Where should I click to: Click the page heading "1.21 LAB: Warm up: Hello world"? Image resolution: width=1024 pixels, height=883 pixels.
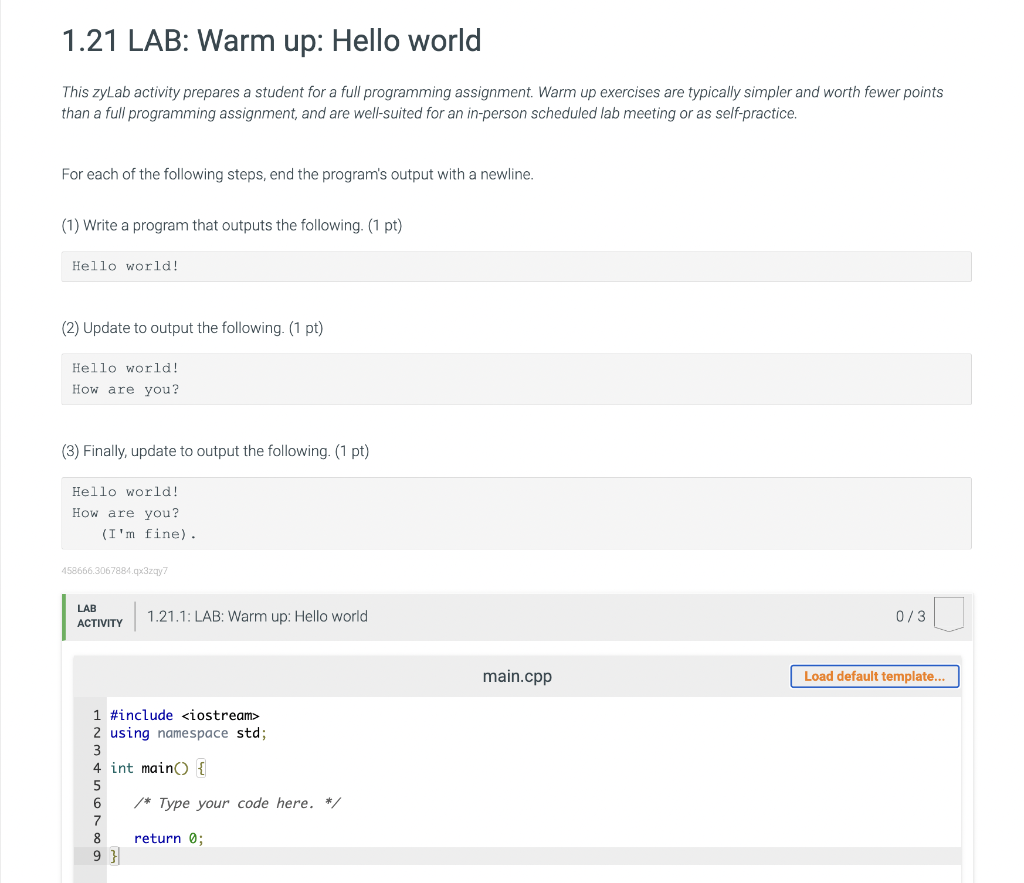pyautogui.click(x=271, y=41)
